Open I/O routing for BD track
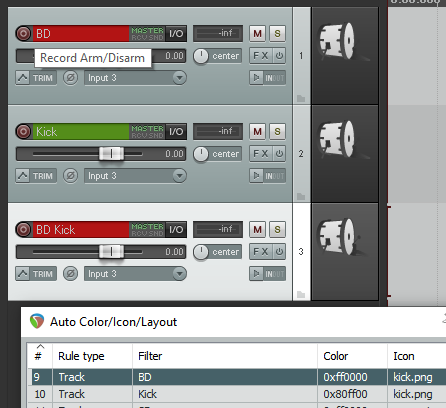Screen dimensions: 446x408 point(176,34)
